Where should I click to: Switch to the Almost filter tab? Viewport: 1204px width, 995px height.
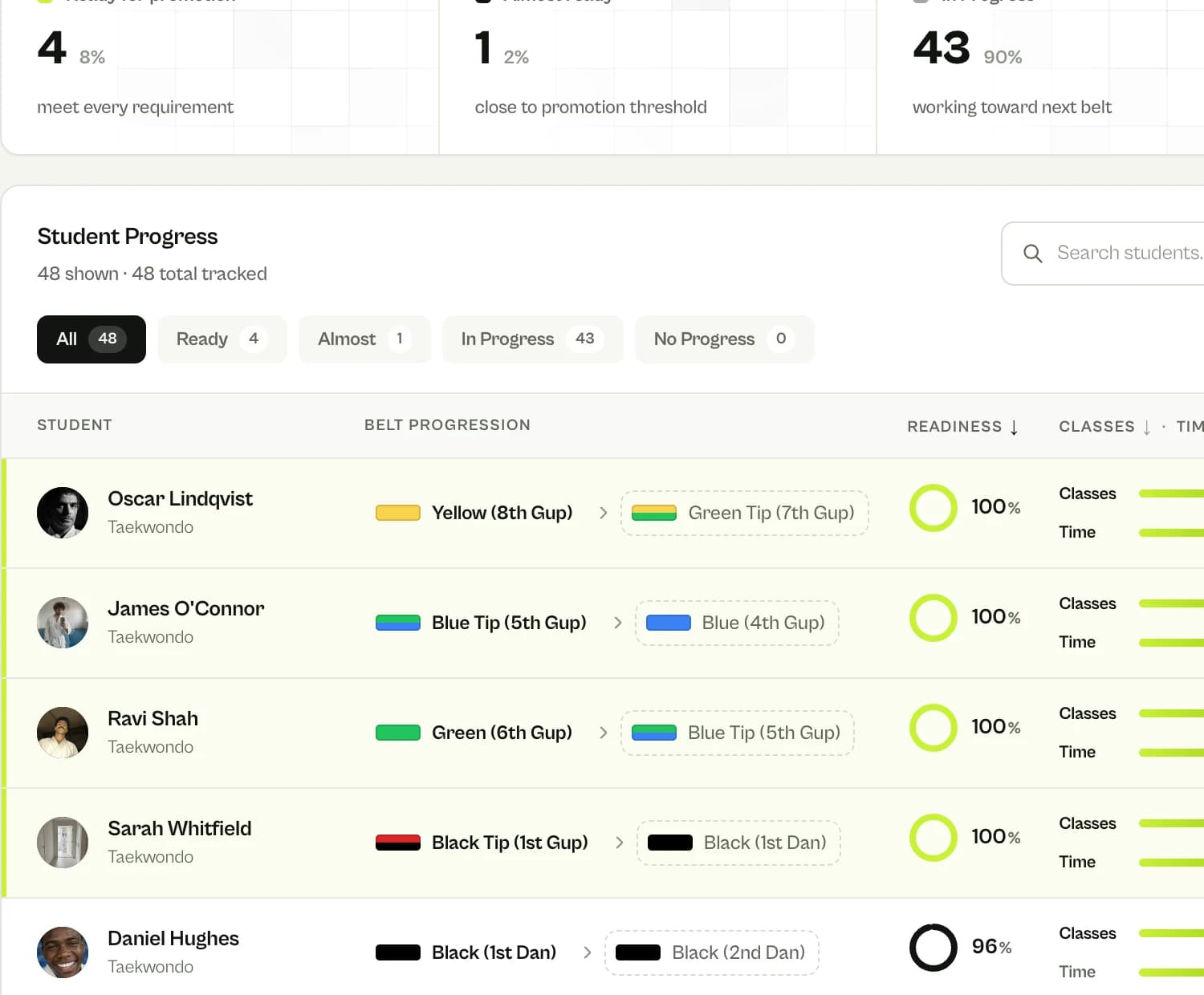coord(364,339)
